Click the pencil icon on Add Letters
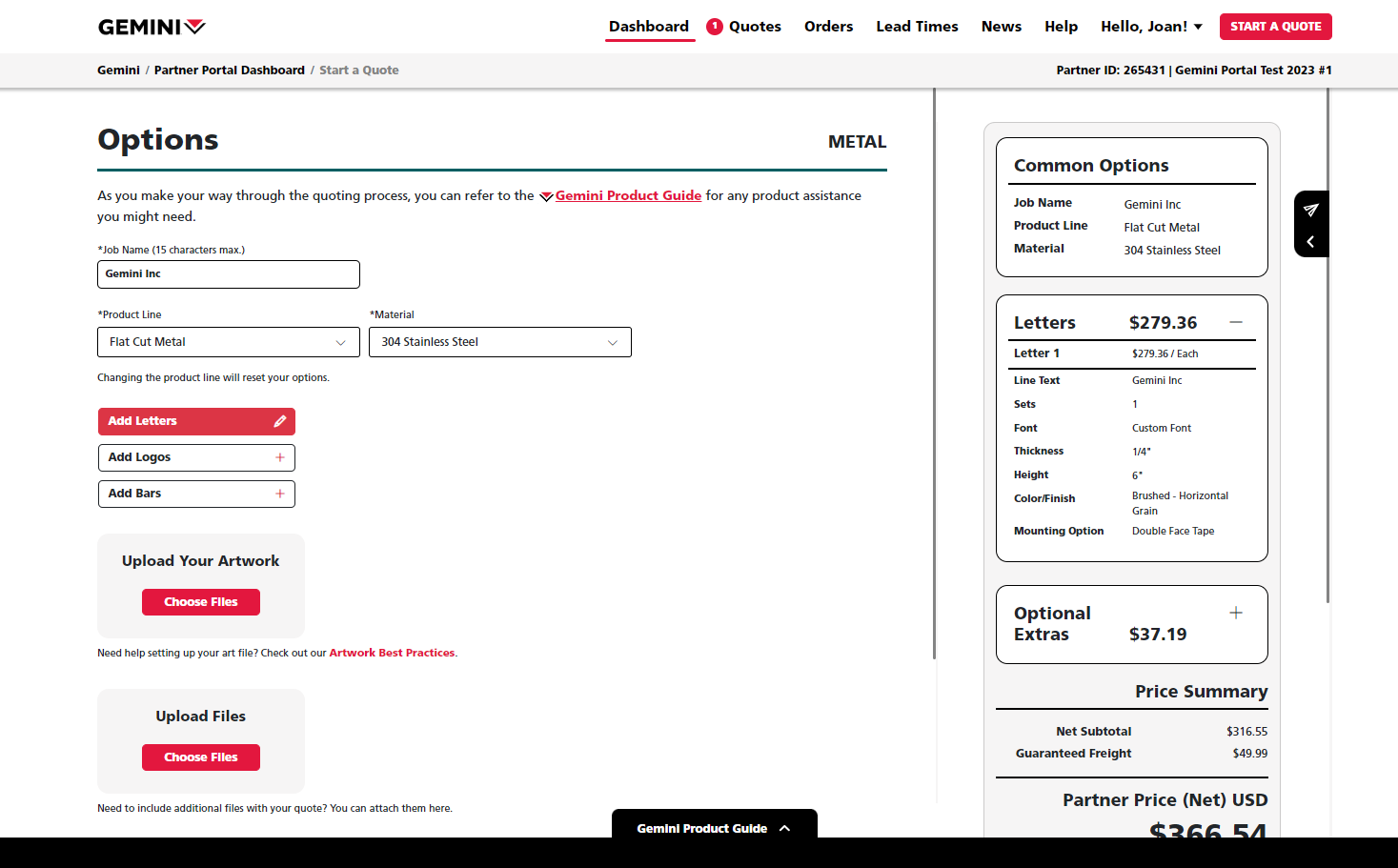The image size is (1398, 868). [x=280, y=421]
